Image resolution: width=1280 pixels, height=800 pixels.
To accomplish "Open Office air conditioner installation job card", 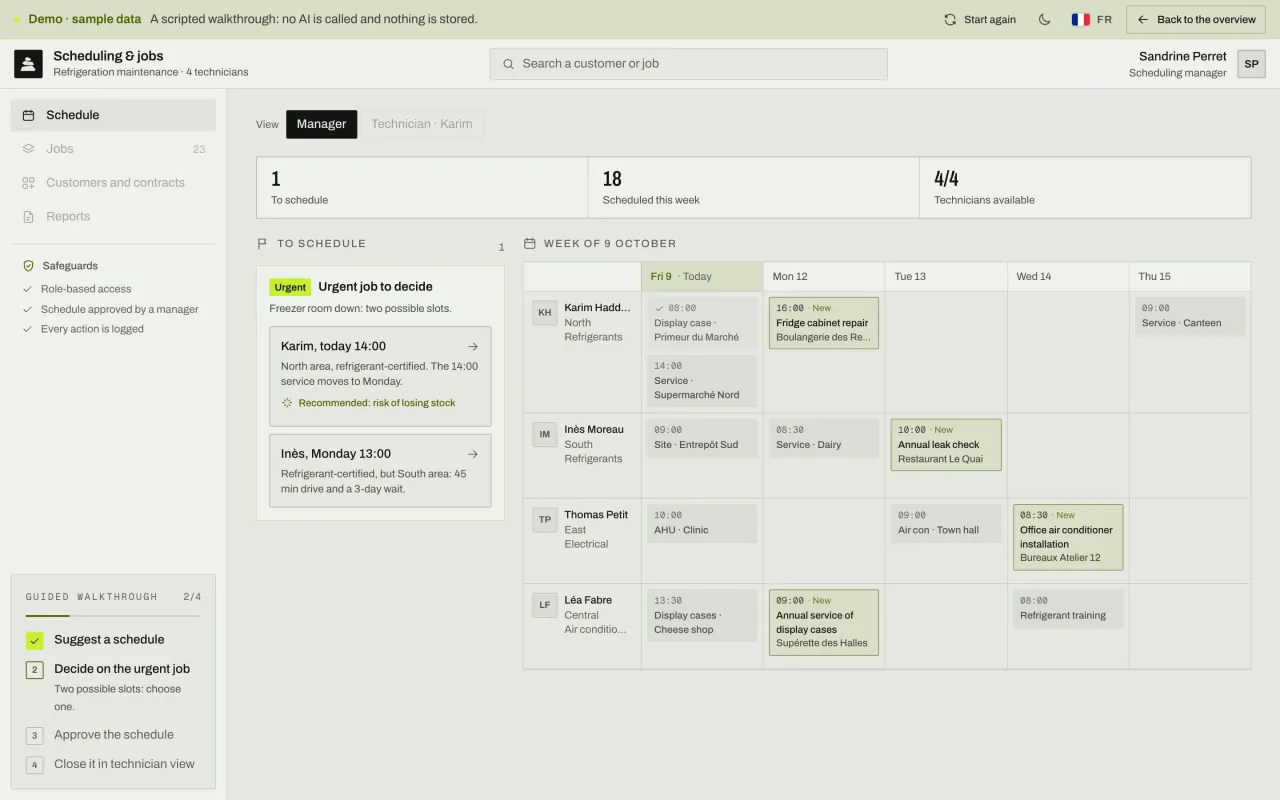I will 1068,537.
